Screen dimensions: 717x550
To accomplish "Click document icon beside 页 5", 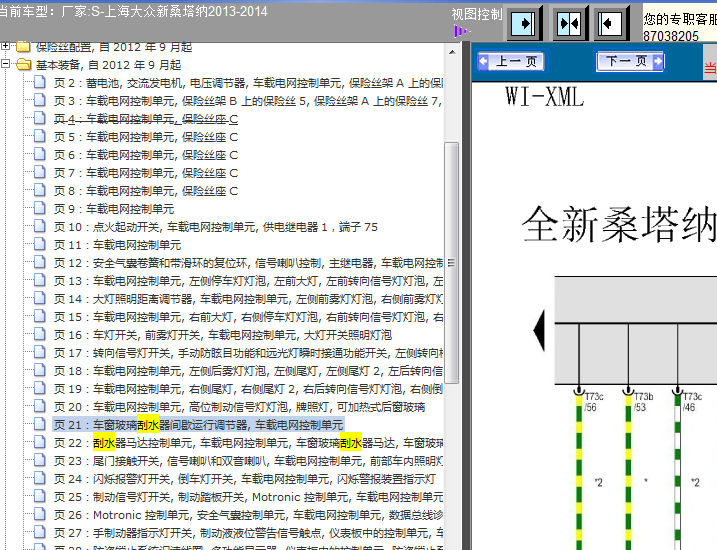I will click(40, 136).
